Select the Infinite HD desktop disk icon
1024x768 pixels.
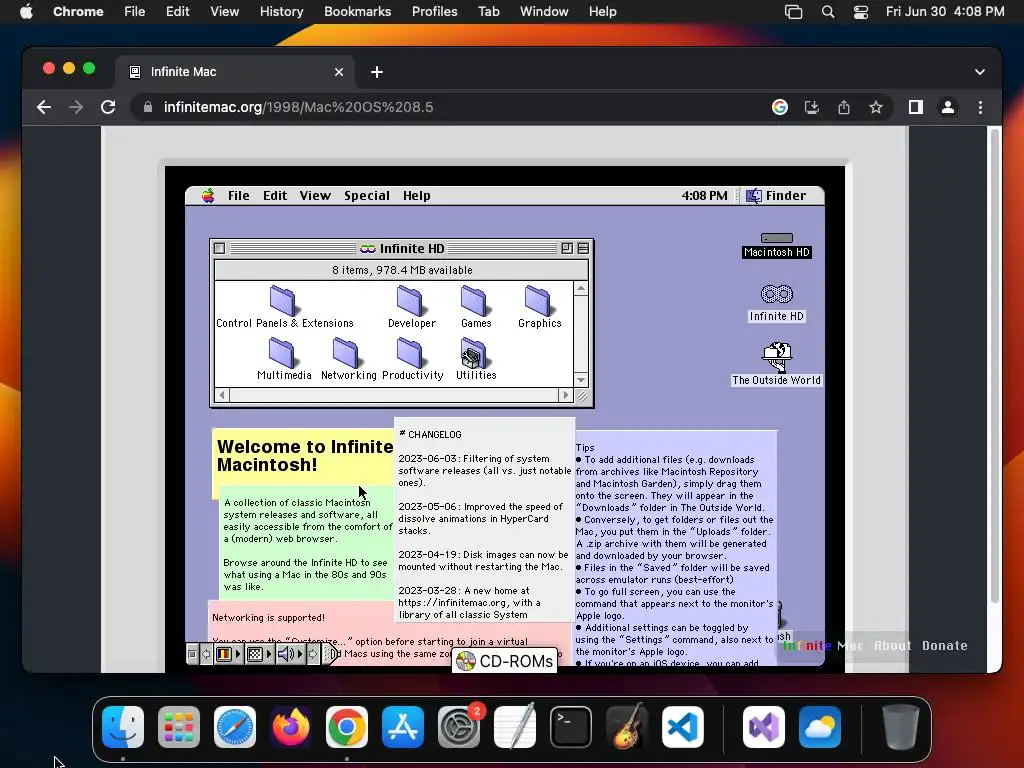click(776, 303)
